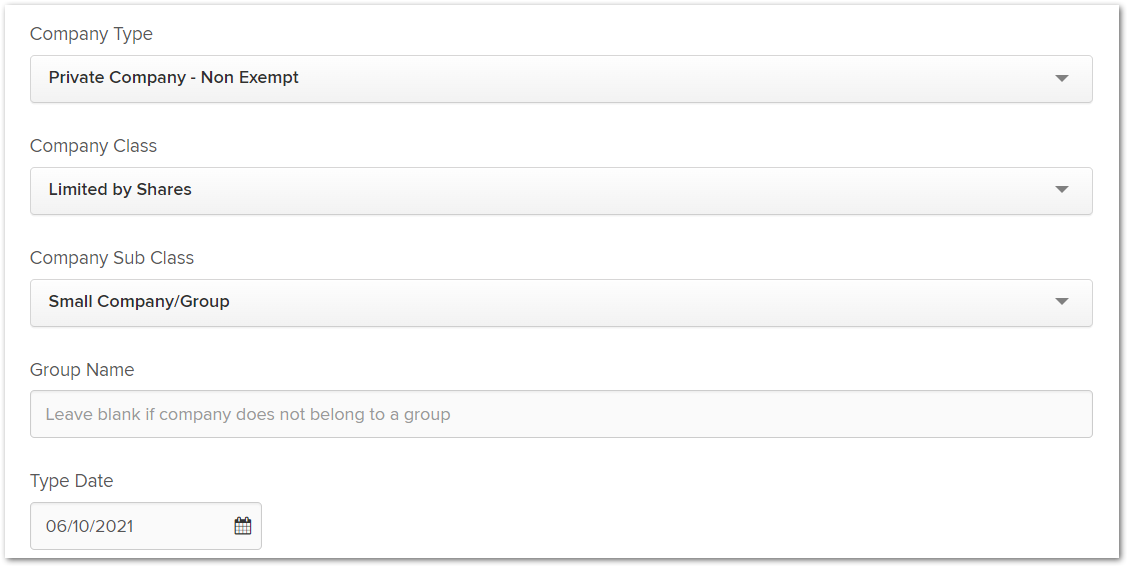
Task: Focus the Type Date input box
Action: [x=146, y=526]
